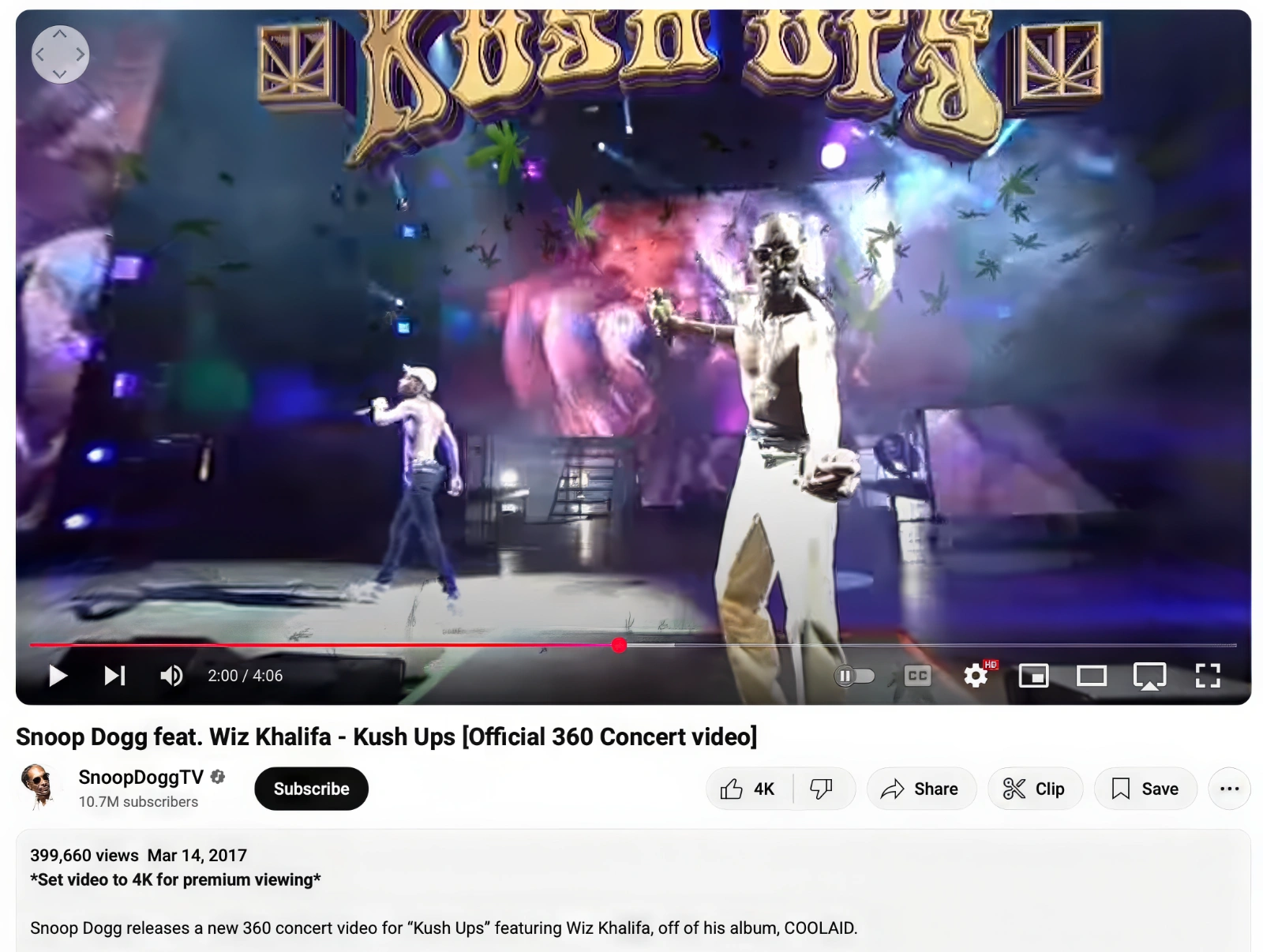Mute the video volume
The width and height of the screenshot is (1263, 952).
[171, 676]
